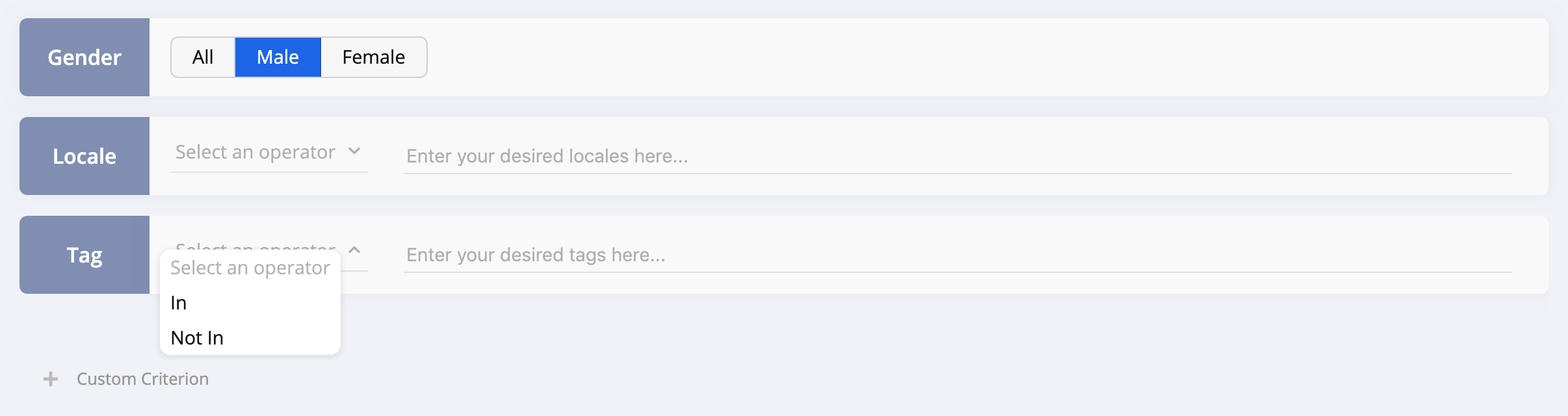Focus the desired tags text field
Viewport: 1568px width, 416px height.
[958, 255]
